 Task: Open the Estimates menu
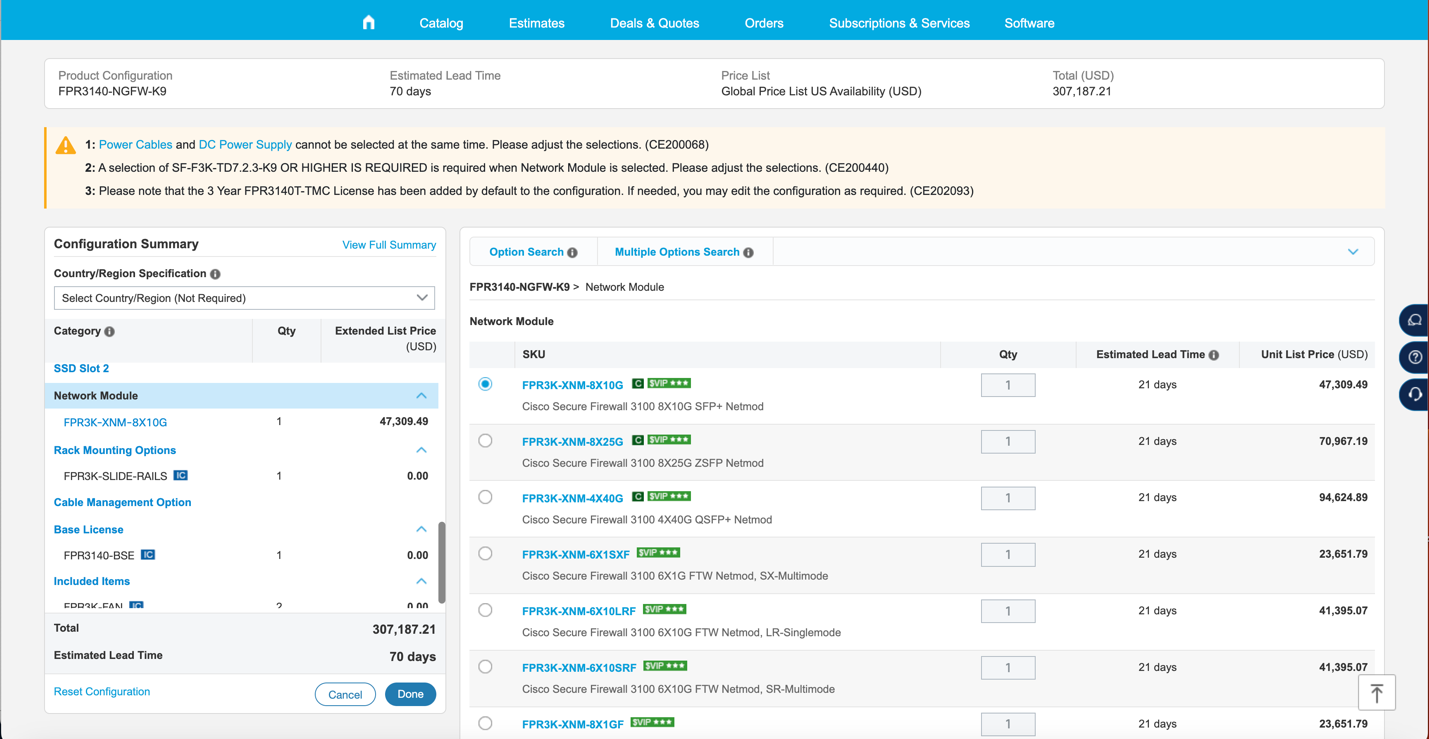point(536,23)
